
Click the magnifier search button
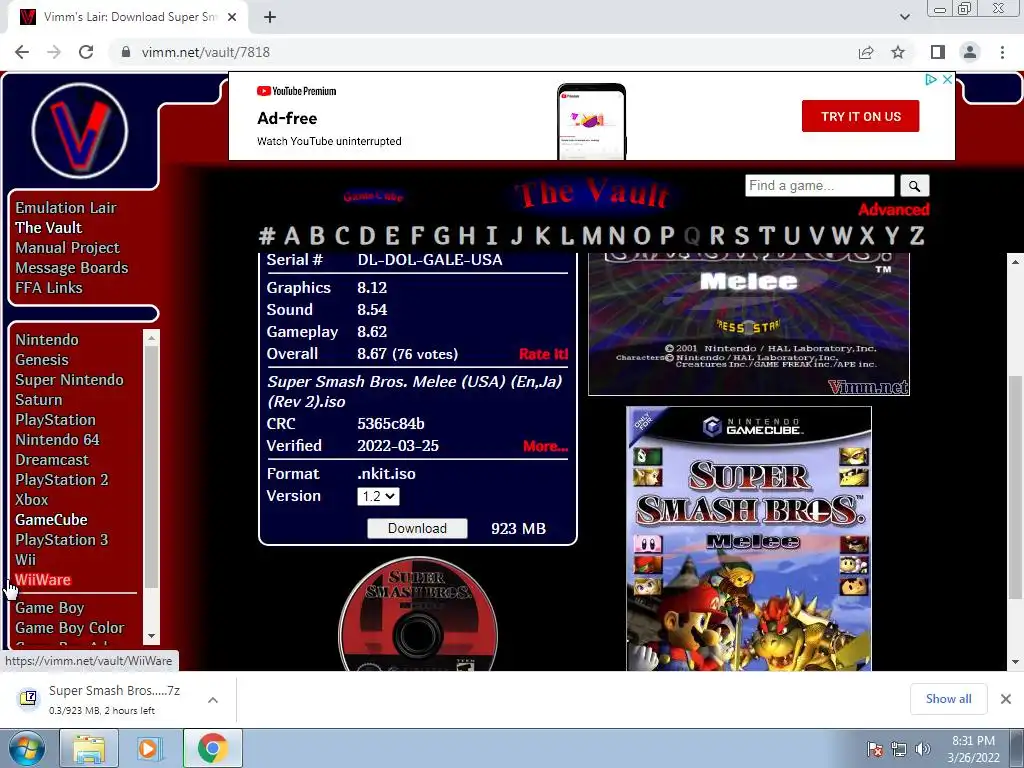914,186
